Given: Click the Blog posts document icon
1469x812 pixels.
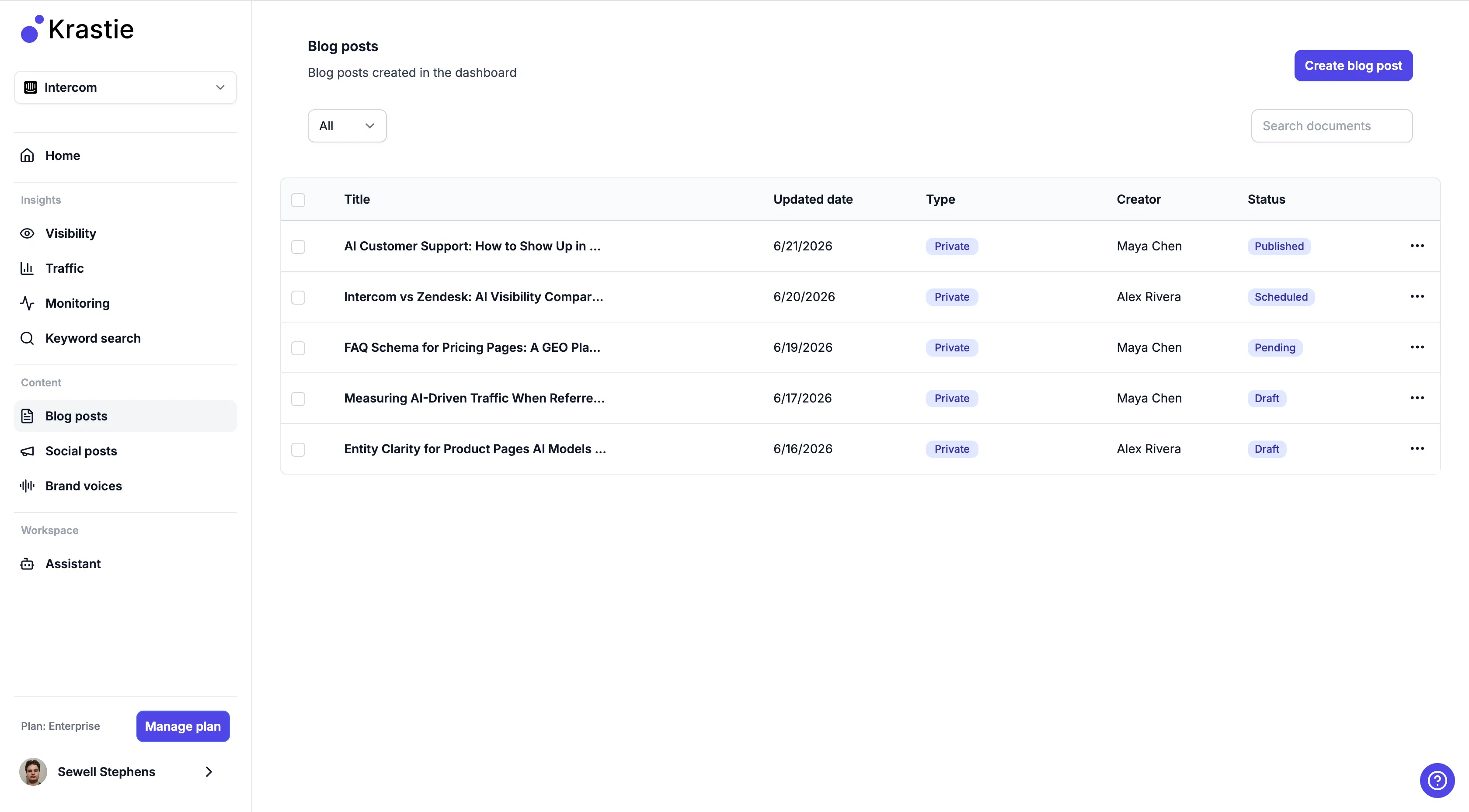Looking at the screenshot, I should tap(28, 416).
